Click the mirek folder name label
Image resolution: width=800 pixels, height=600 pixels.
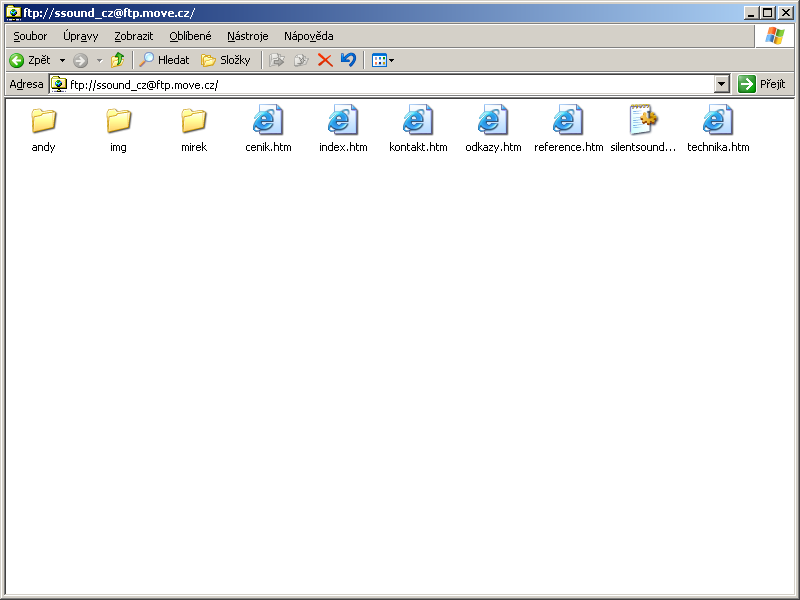coord(194,147)
